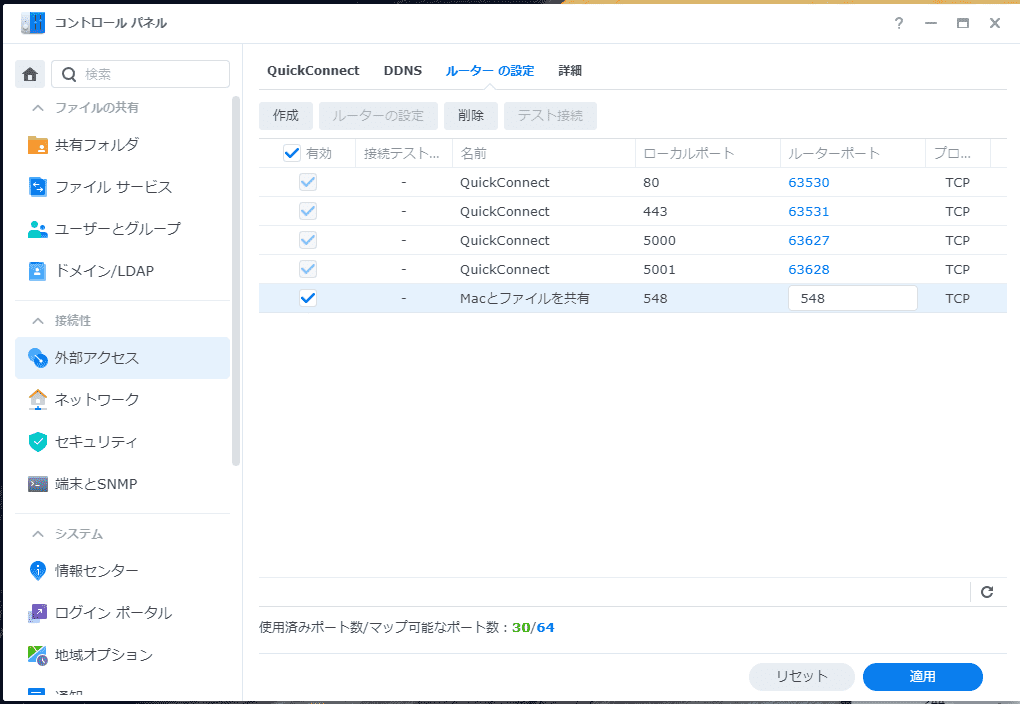Click the テスト接続 button
Image resolution: width=1020 pixels, height=704 pixels.
coord(550,116)
